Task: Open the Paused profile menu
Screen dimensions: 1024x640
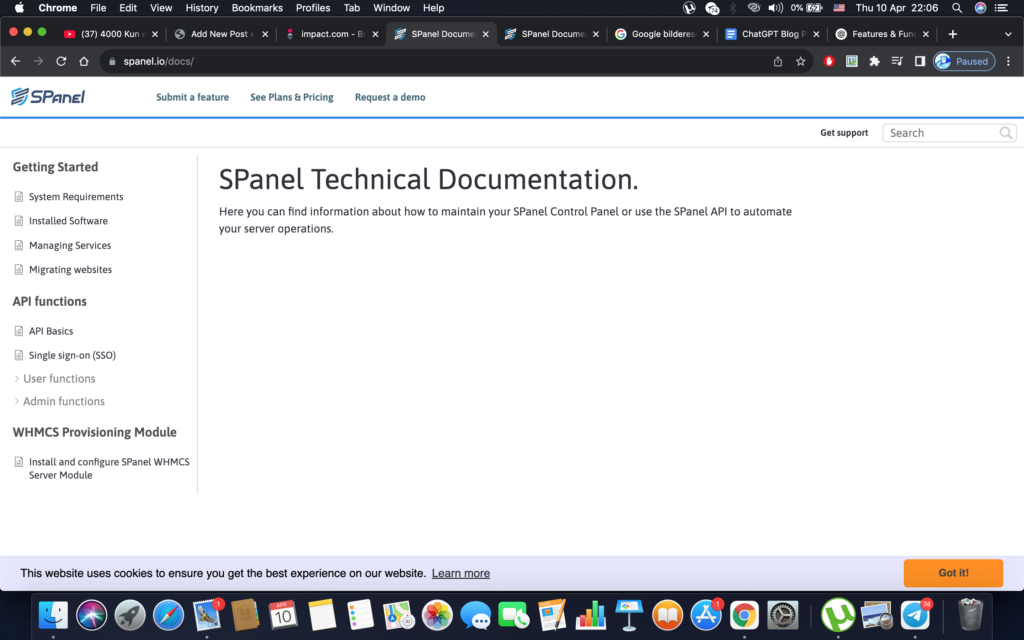Action: (964, 61)
